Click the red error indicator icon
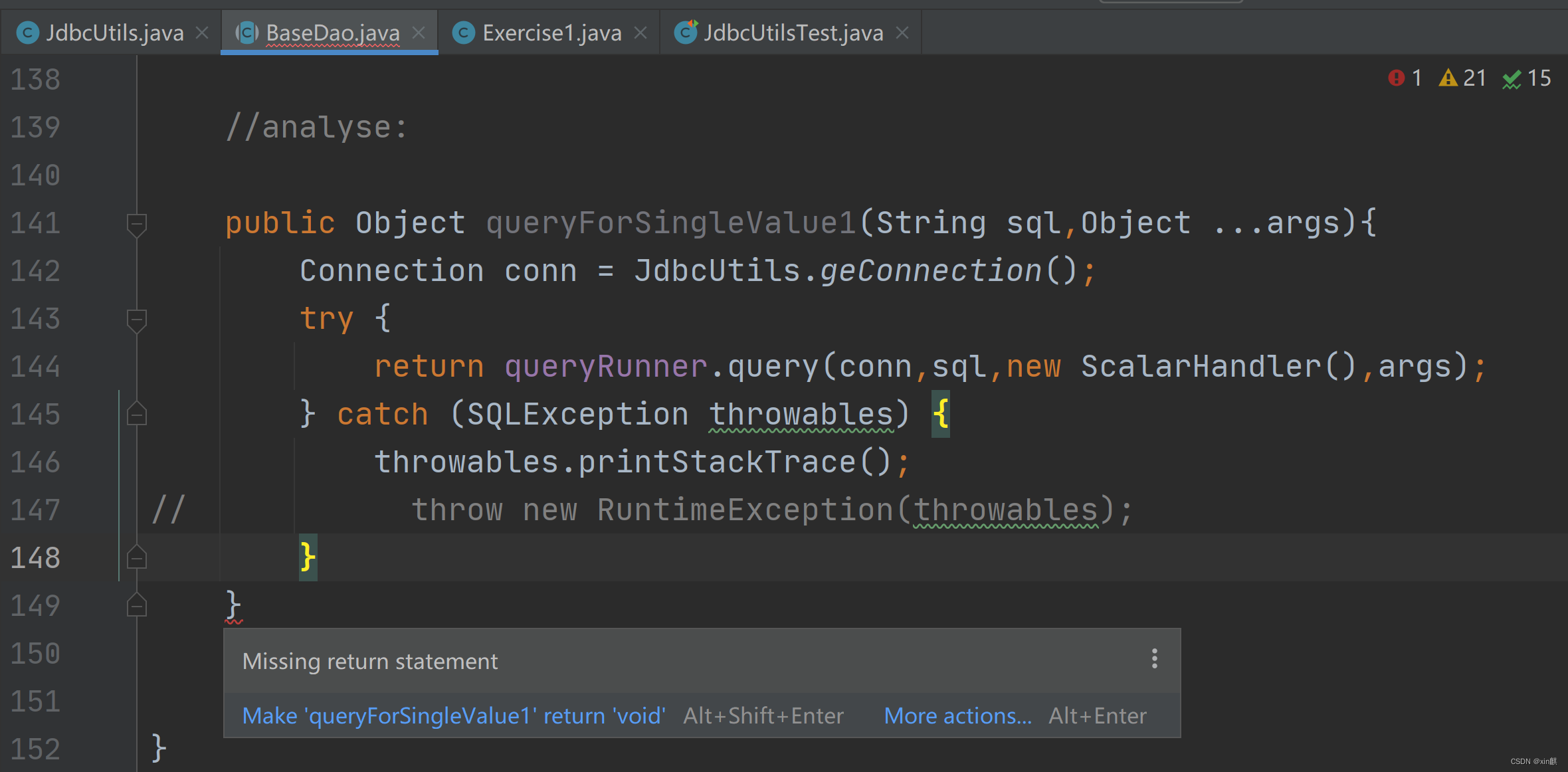Screen dimensions: 1568x772 coord(1396,78)
